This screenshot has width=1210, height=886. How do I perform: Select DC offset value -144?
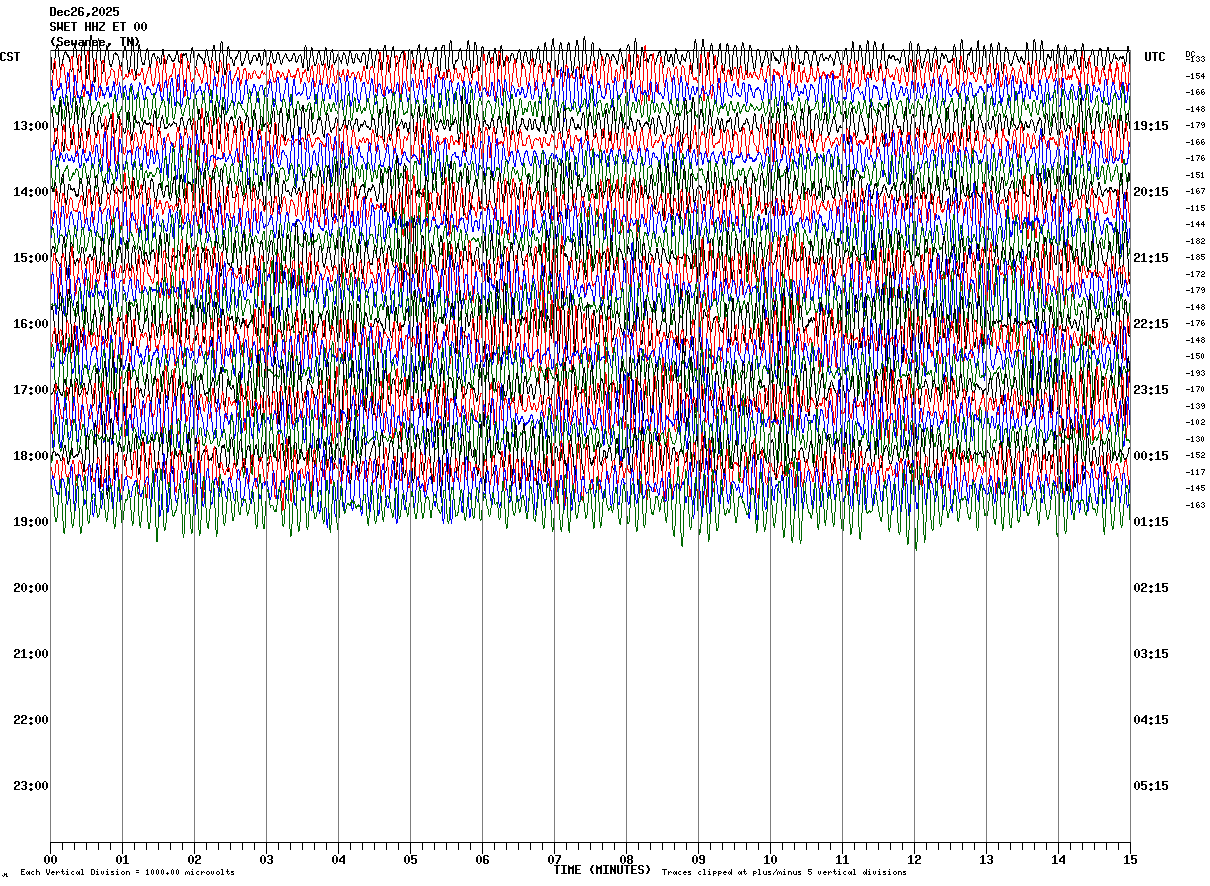1195,224
